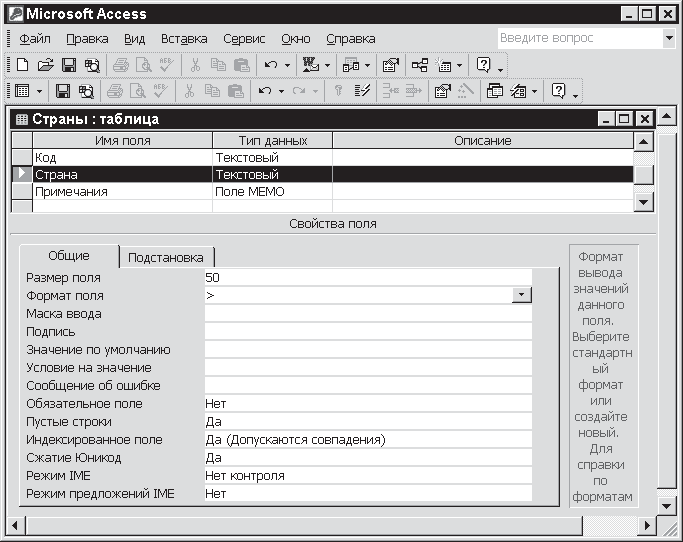Open the Правка menu
The image size is (683, 542).
pyautogui.click(x=87, y=39)
